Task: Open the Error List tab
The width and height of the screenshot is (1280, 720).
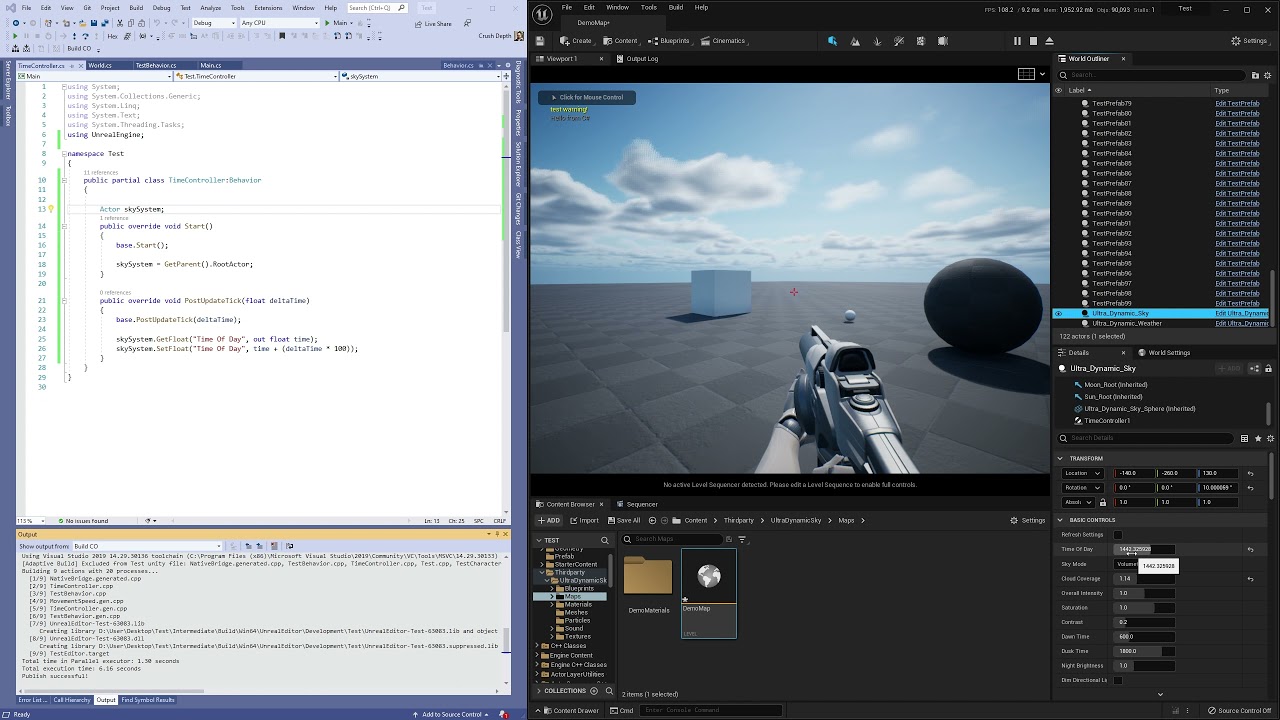Action: 32,700
